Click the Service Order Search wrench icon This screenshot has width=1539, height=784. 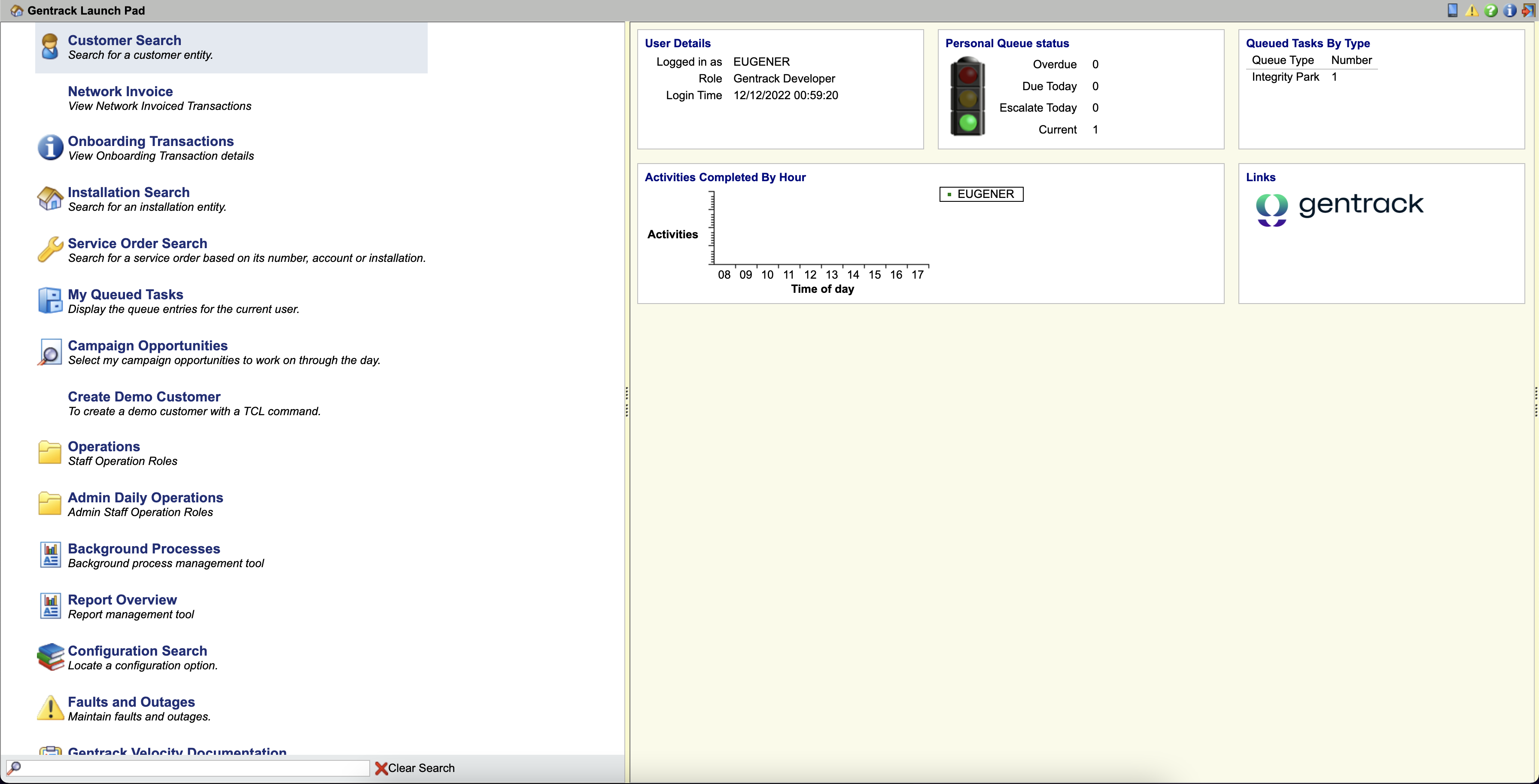pyautogui.click(x=50, y=250)
